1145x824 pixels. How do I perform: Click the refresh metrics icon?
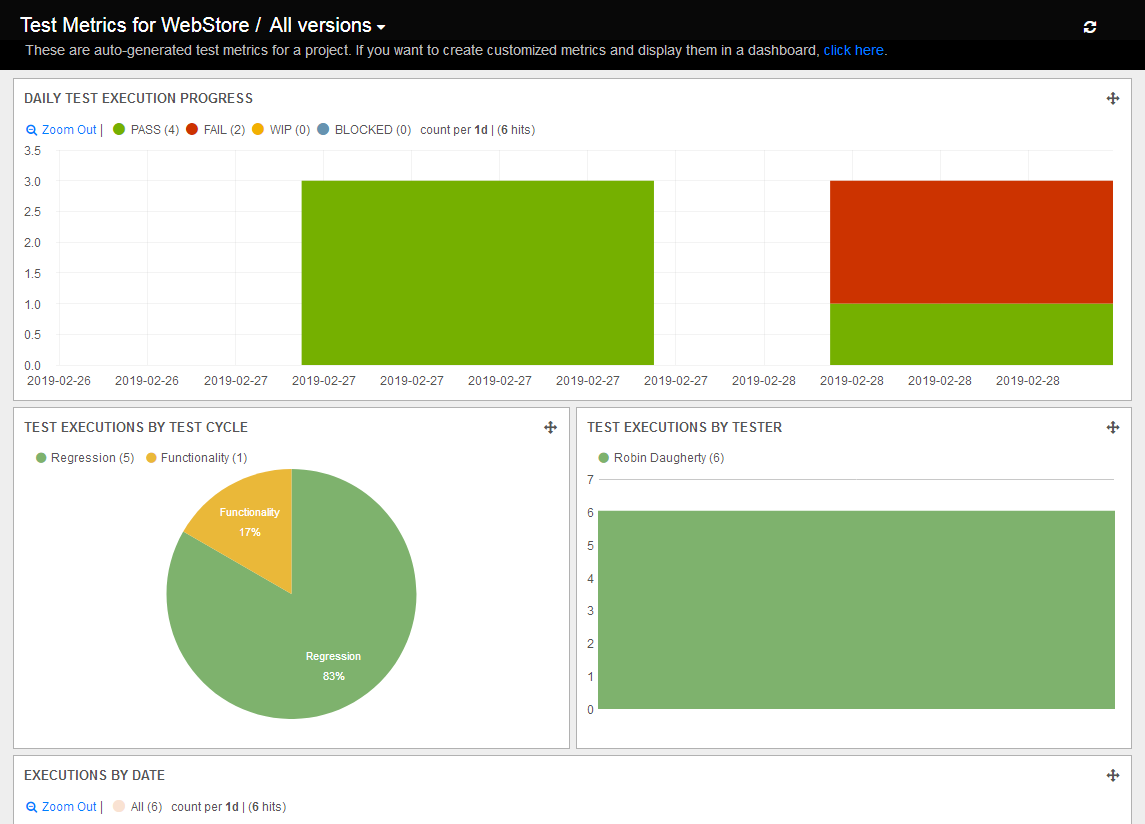tap(1090, 27)
